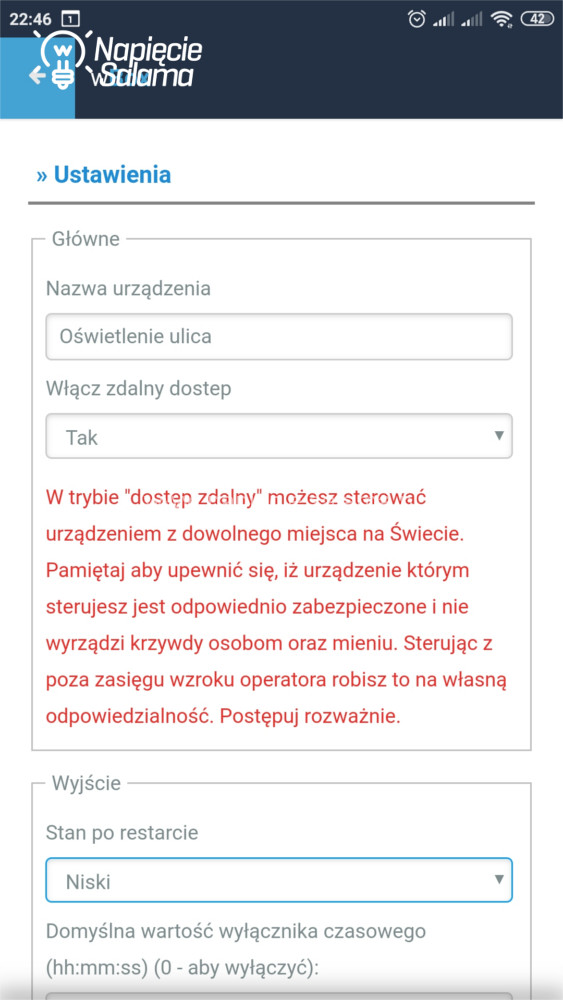This screenshot has height=1000, width=563.
Task: Click the lightbulb plug logo icon
Action: pyautogui.click(x=62, y=59)
